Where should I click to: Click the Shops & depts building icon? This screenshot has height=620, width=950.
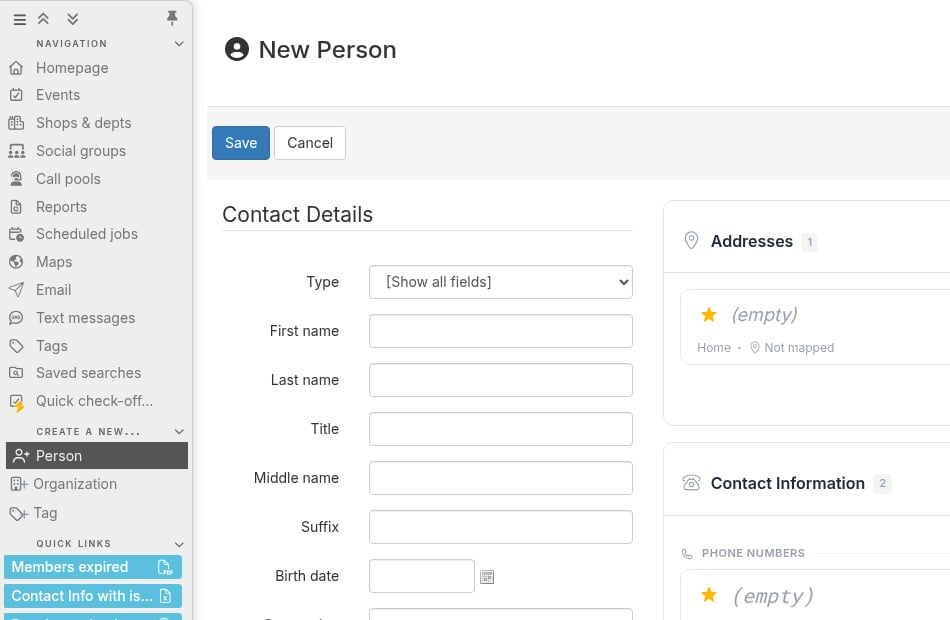(x=16, y=123)
